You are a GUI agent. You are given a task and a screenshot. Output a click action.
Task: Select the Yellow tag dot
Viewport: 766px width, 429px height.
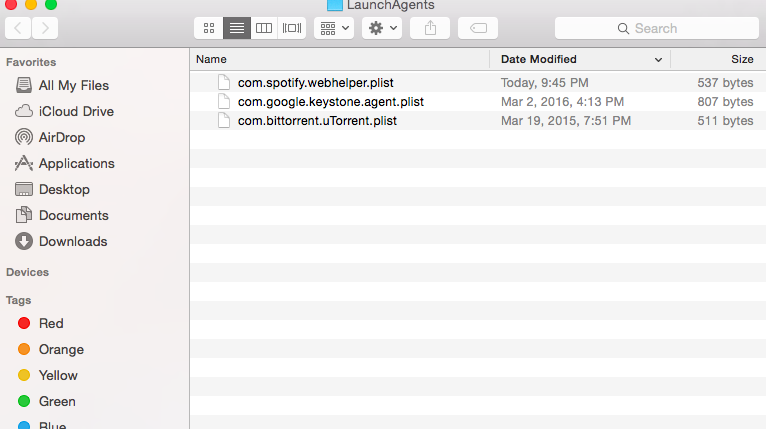(23, 375)
